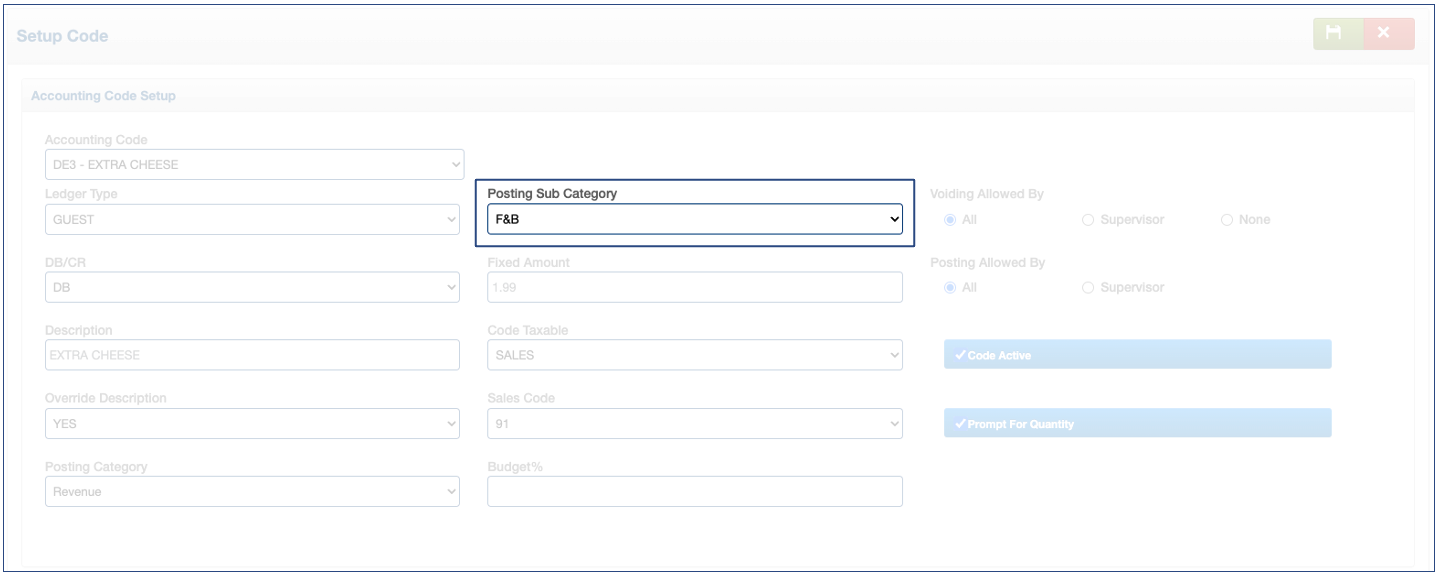1437x576 pixels.
Task: Toggle the Prompt For Quantity button
Action: 1137,424
